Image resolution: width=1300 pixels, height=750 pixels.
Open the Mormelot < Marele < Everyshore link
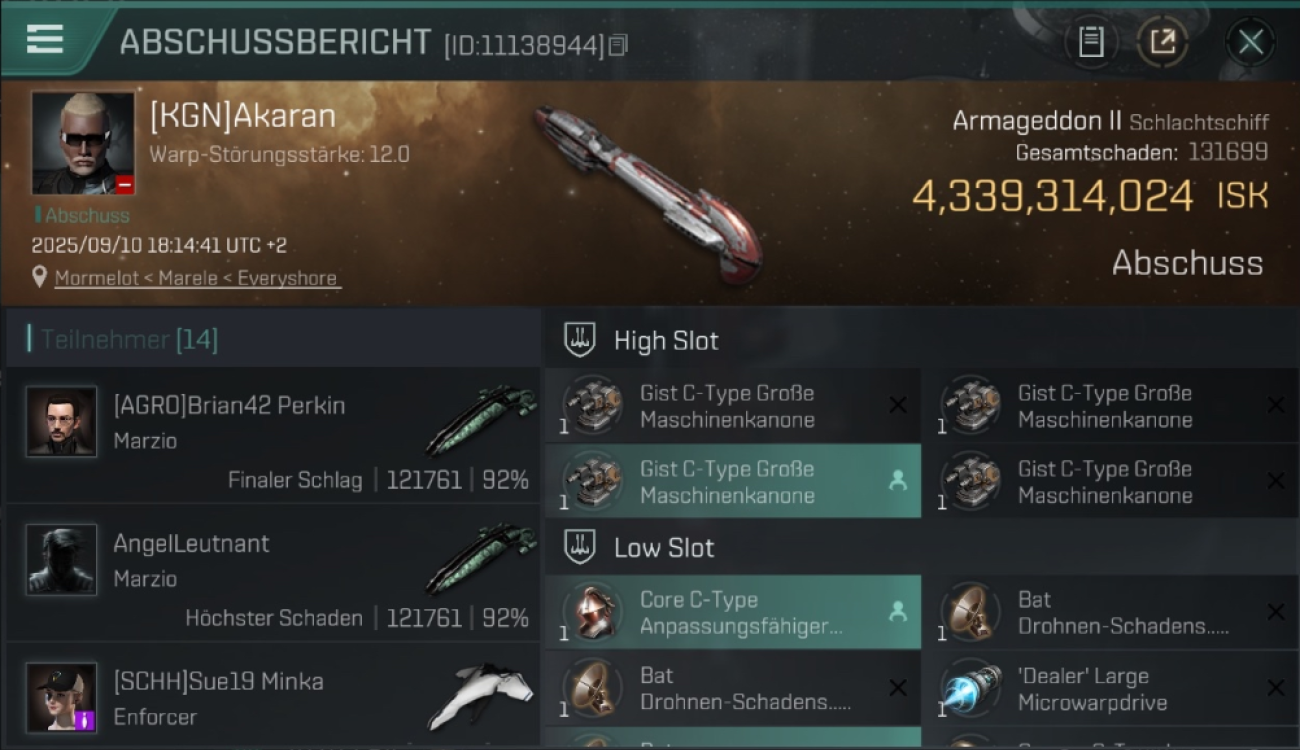point(196,278)
